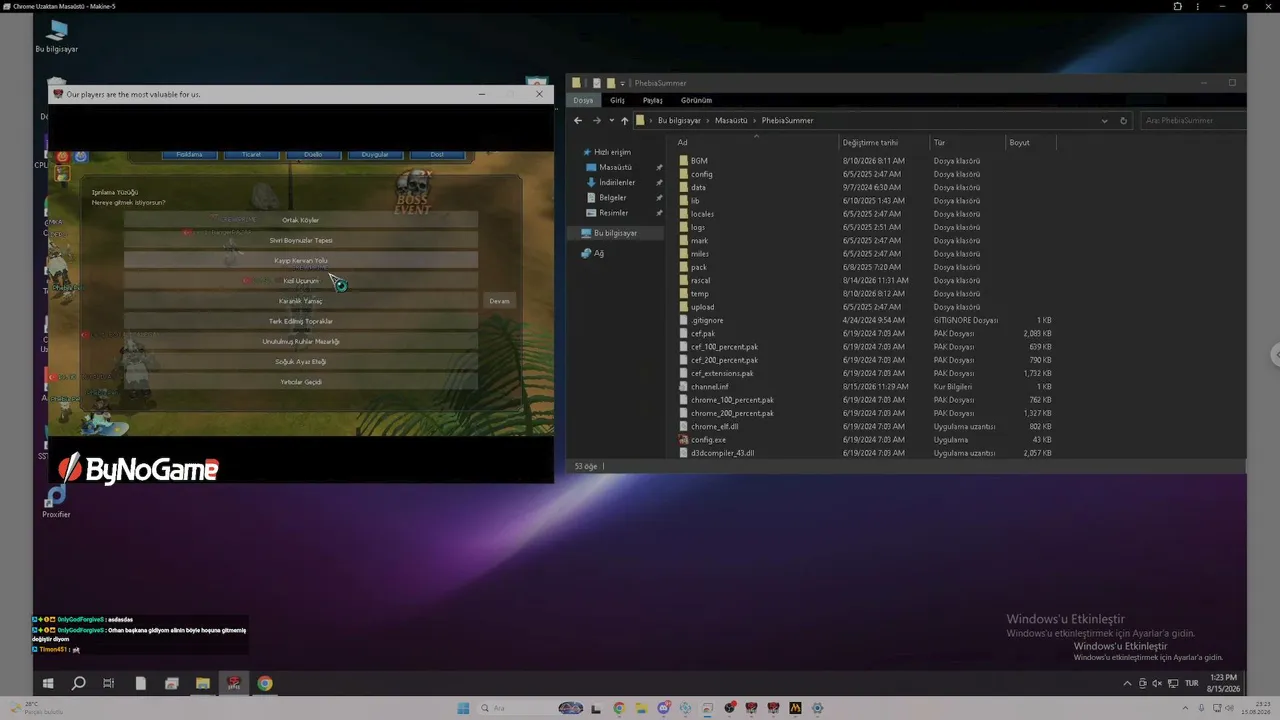The height and width of the screenshot is (720, 1280).
Task: Refresh the PhebiaSummer folder view
Action: [1123, 121]
